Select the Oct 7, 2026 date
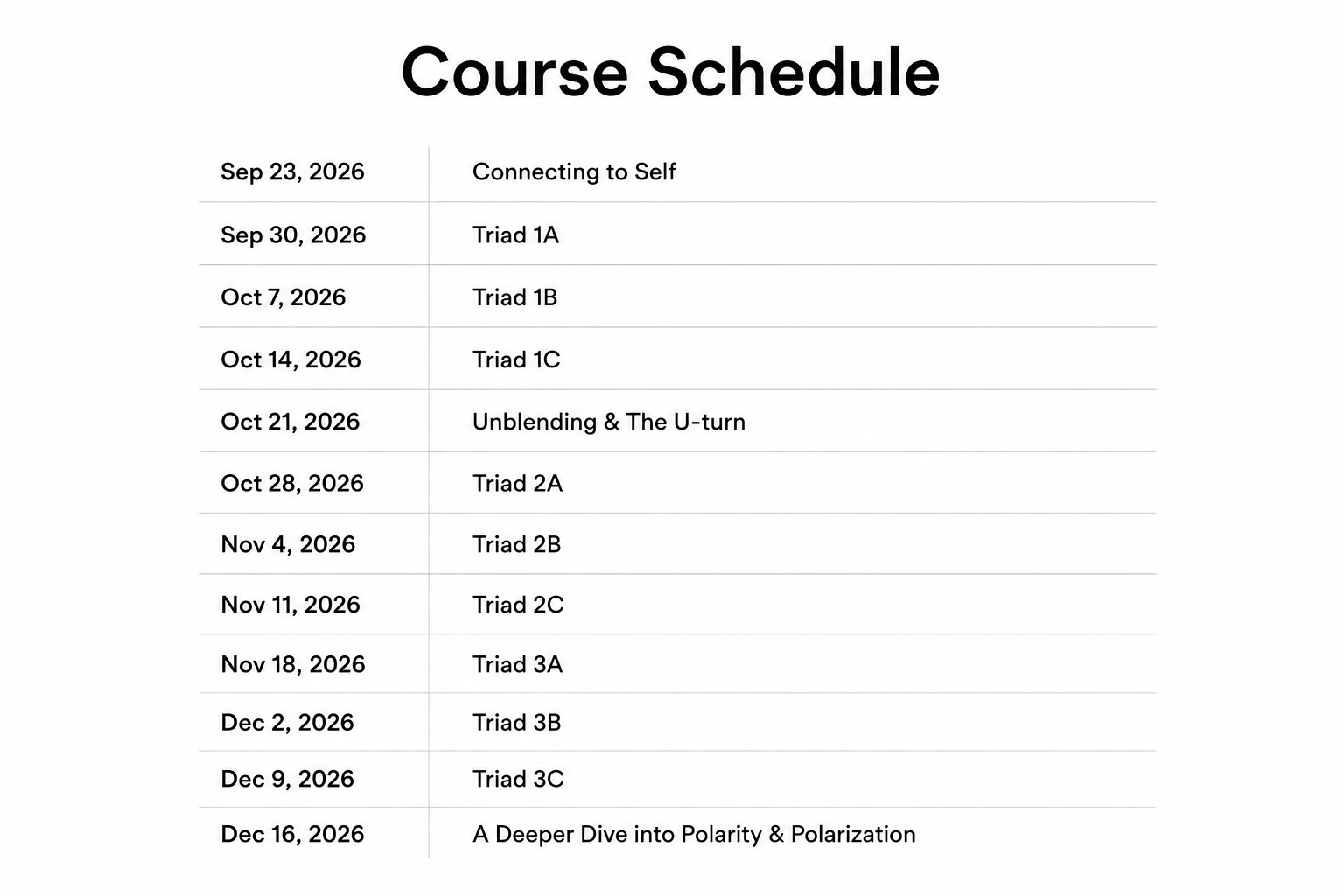Screen dimensions: 1344x896 point(283,297)
